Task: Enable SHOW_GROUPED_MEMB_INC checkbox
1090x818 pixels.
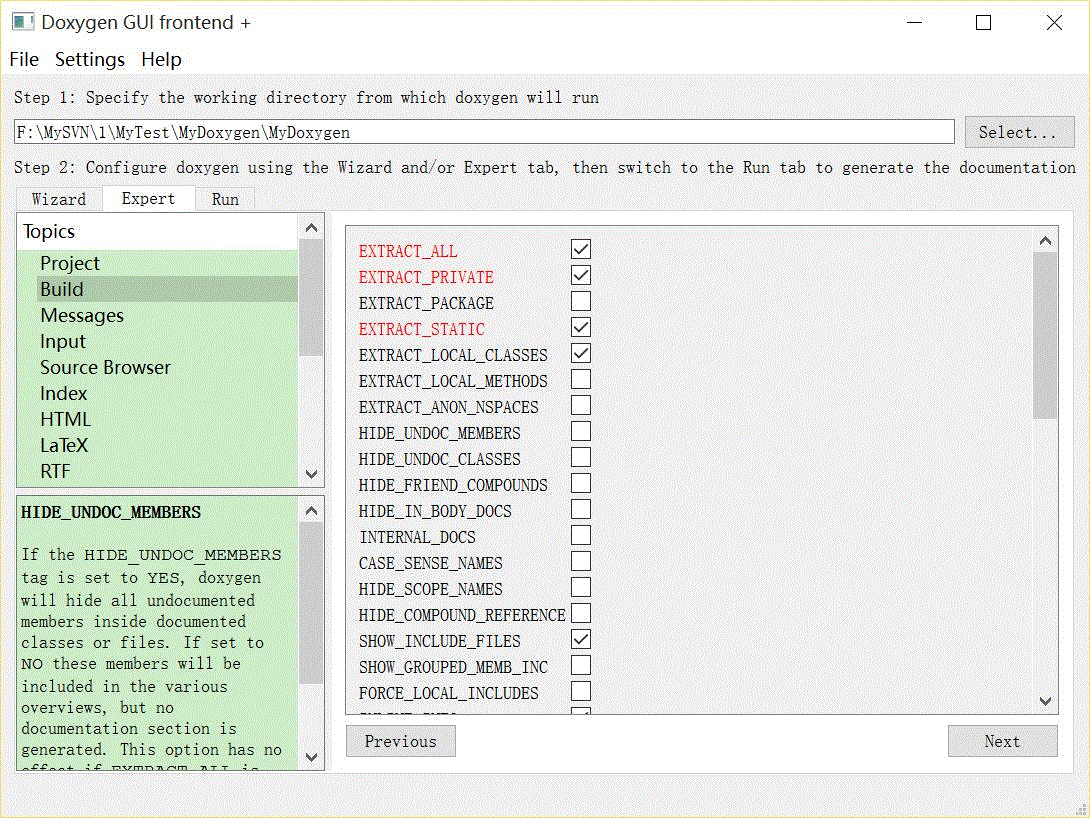Action: 581,665
